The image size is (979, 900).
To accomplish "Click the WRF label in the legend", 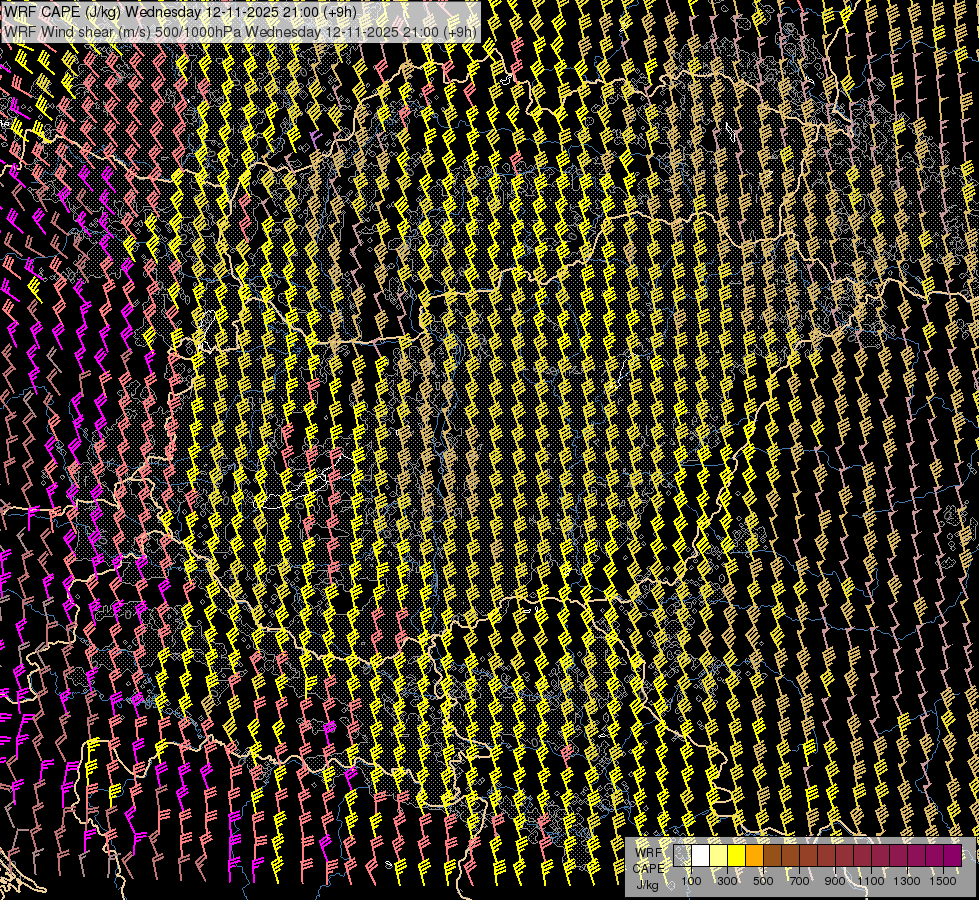I will pyautogui.click(x=648, y=853).
